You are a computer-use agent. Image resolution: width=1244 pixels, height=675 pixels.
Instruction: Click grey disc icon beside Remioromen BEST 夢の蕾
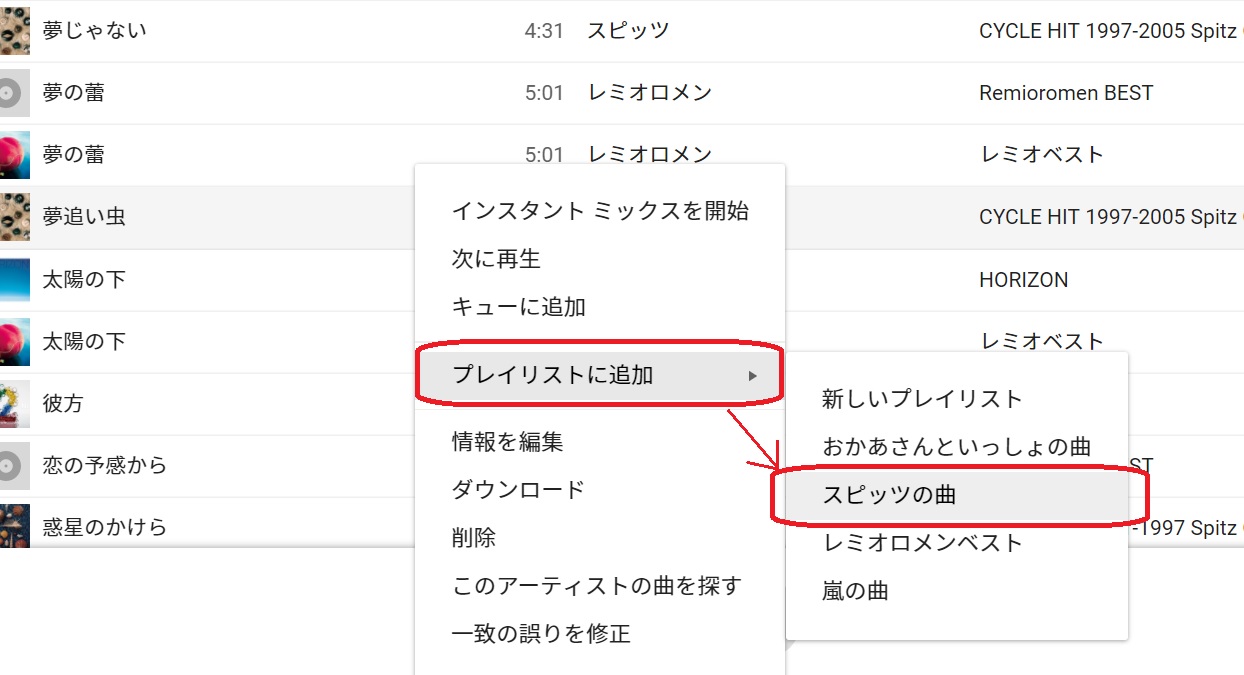tap(12, 93)
